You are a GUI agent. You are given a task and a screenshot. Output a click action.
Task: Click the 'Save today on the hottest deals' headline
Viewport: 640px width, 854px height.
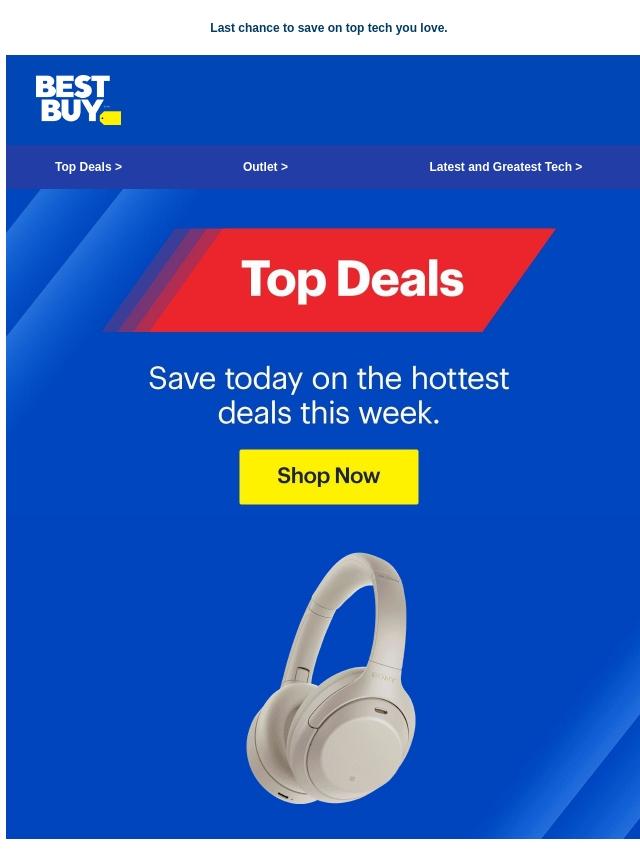pos(328,395)
